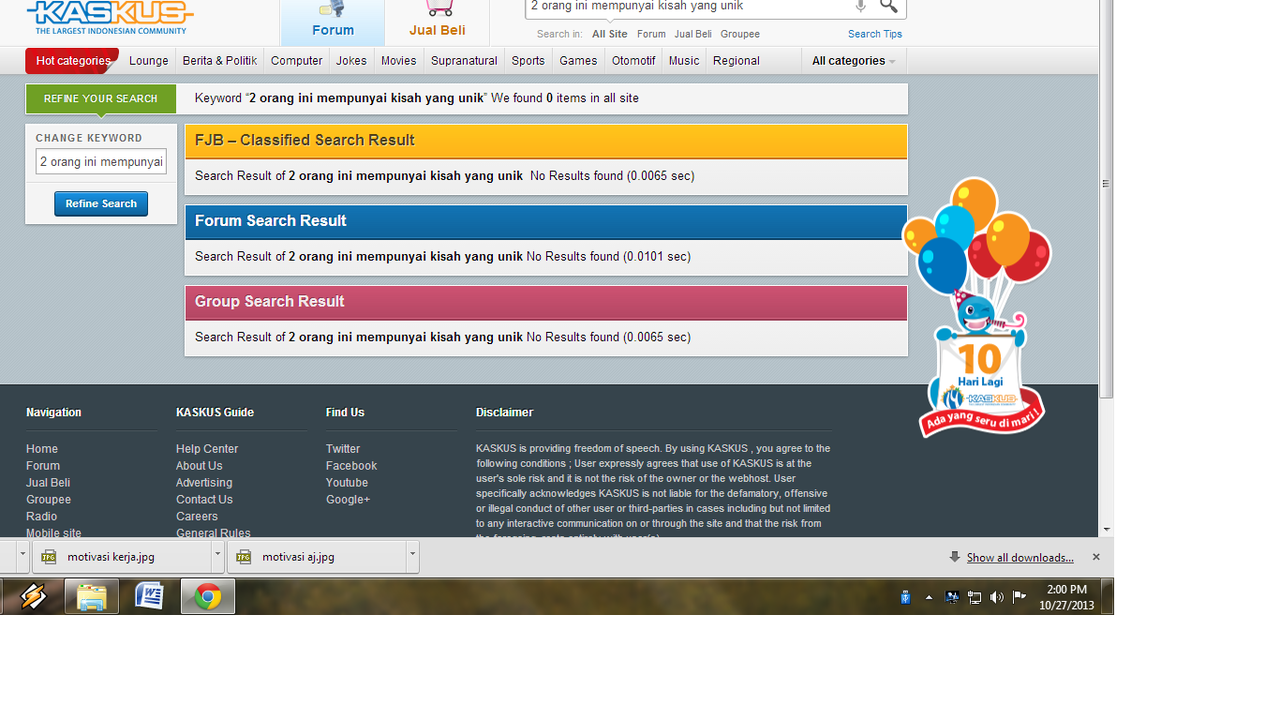Click the display settings tray icon
Screen dimensions: 1280x720
[x=952, y=597]
